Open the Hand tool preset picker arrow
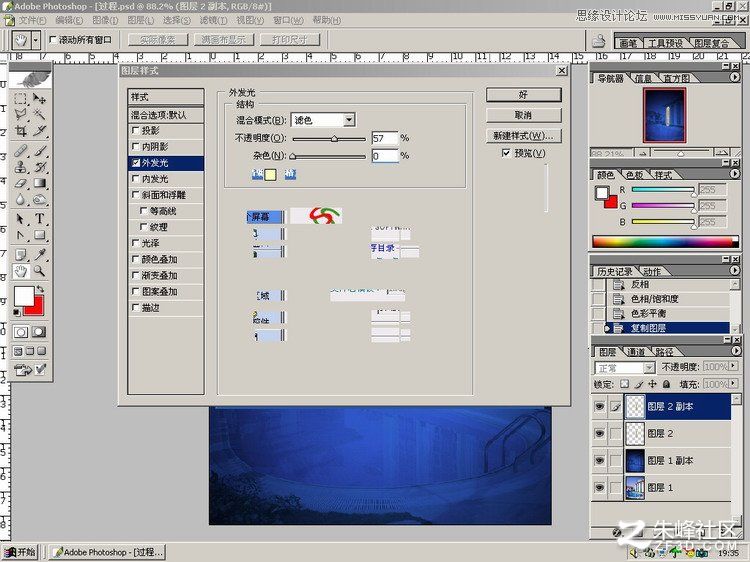 [35, 40]
